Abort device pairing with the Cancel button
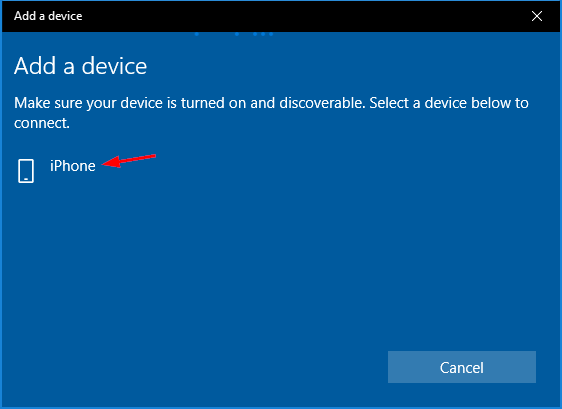562x409 pixels. coord(462,367)
